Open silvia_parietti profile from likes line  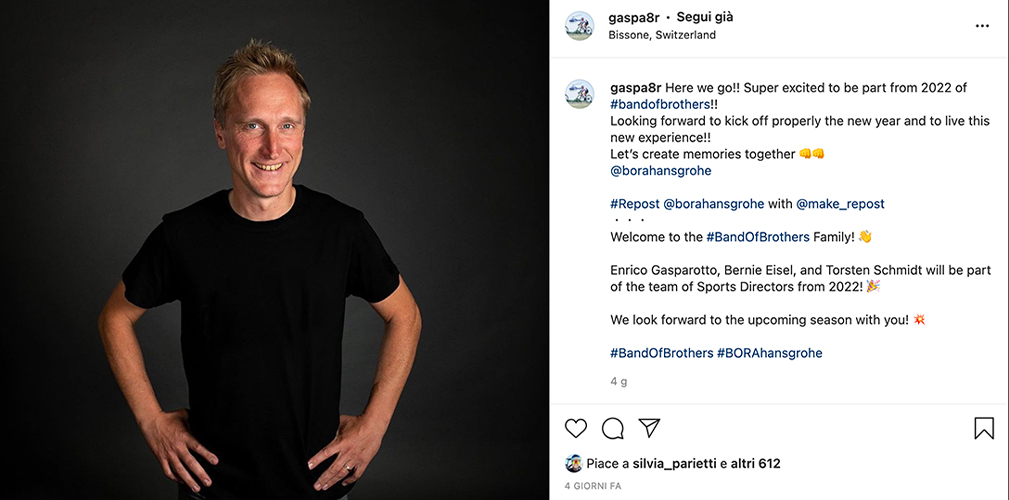(676, 463)
